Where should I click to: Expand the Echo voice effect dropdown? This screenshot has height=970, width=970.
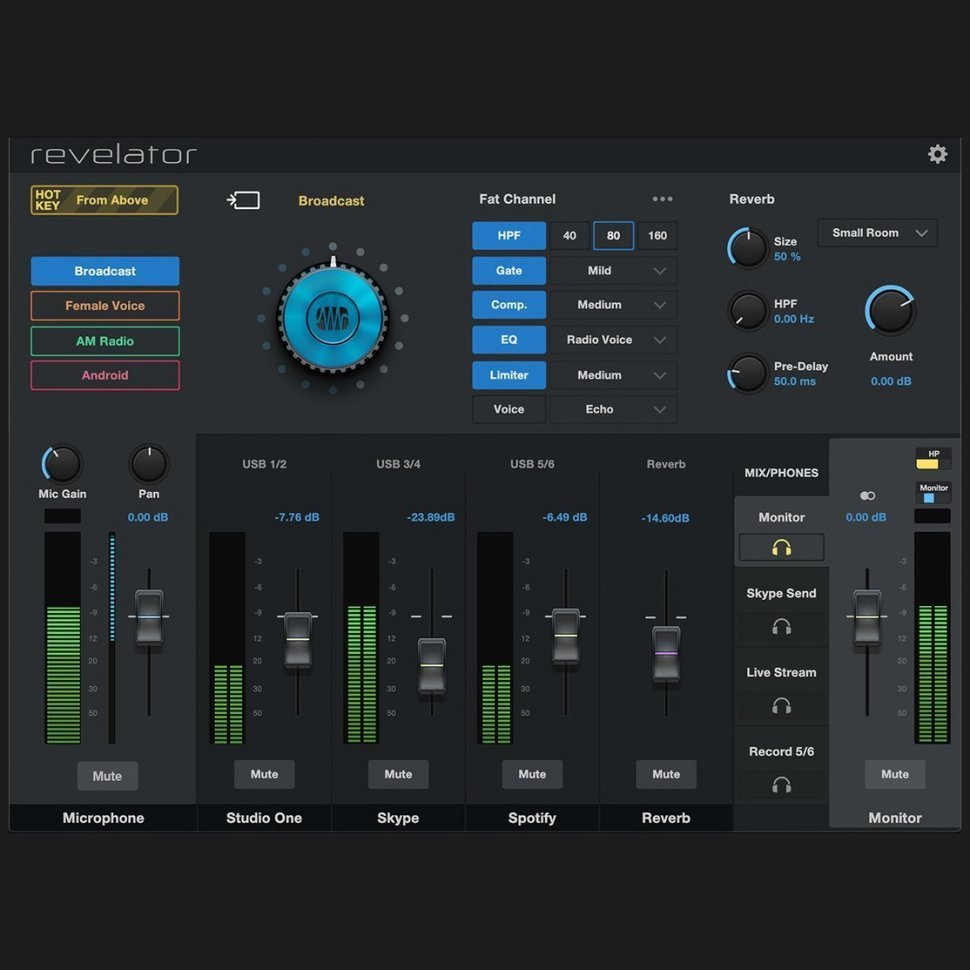coord(613,409)
